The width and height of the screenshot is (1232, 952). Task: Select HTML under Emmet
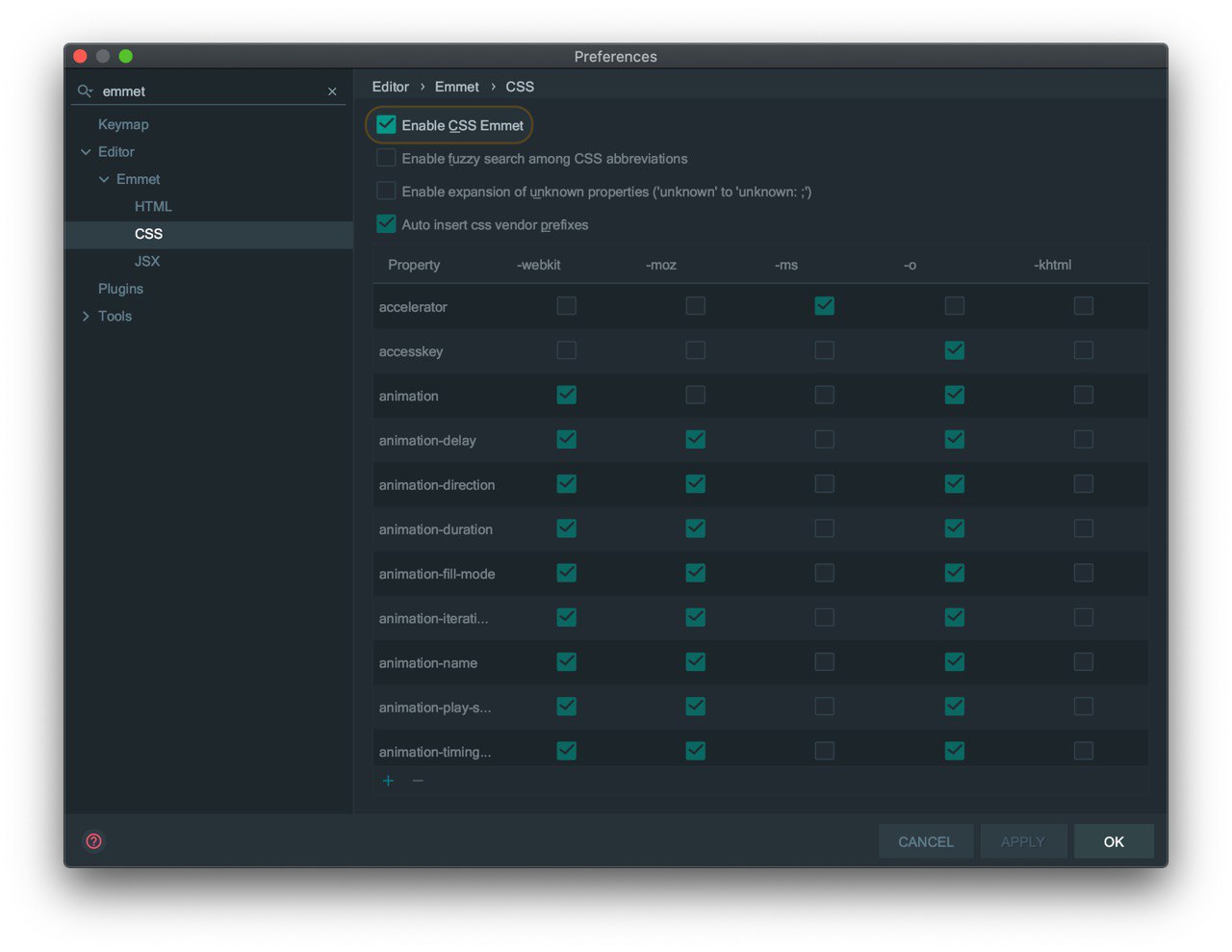[x=153, y=206]
